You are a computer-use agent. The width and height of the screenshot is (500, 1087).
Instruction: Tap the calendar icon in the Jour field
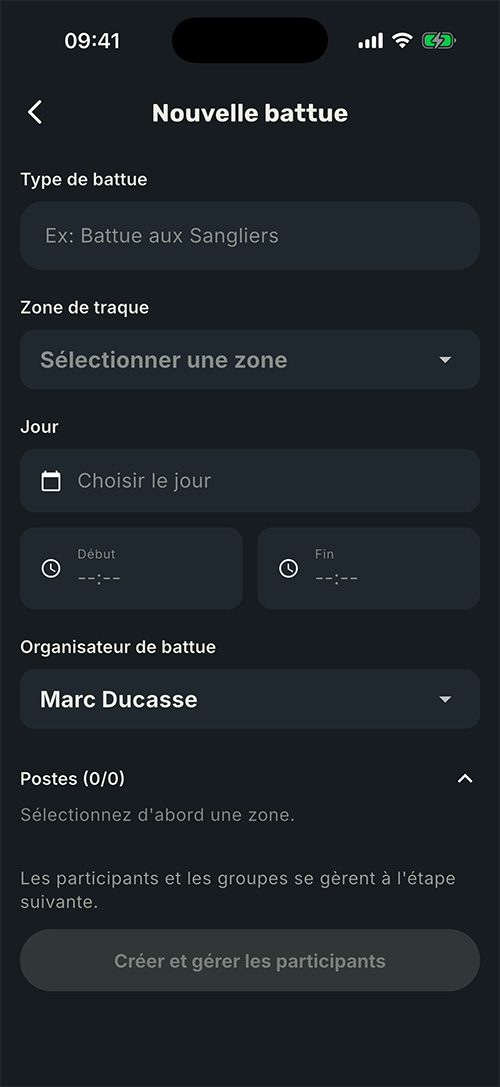(51, 480)
